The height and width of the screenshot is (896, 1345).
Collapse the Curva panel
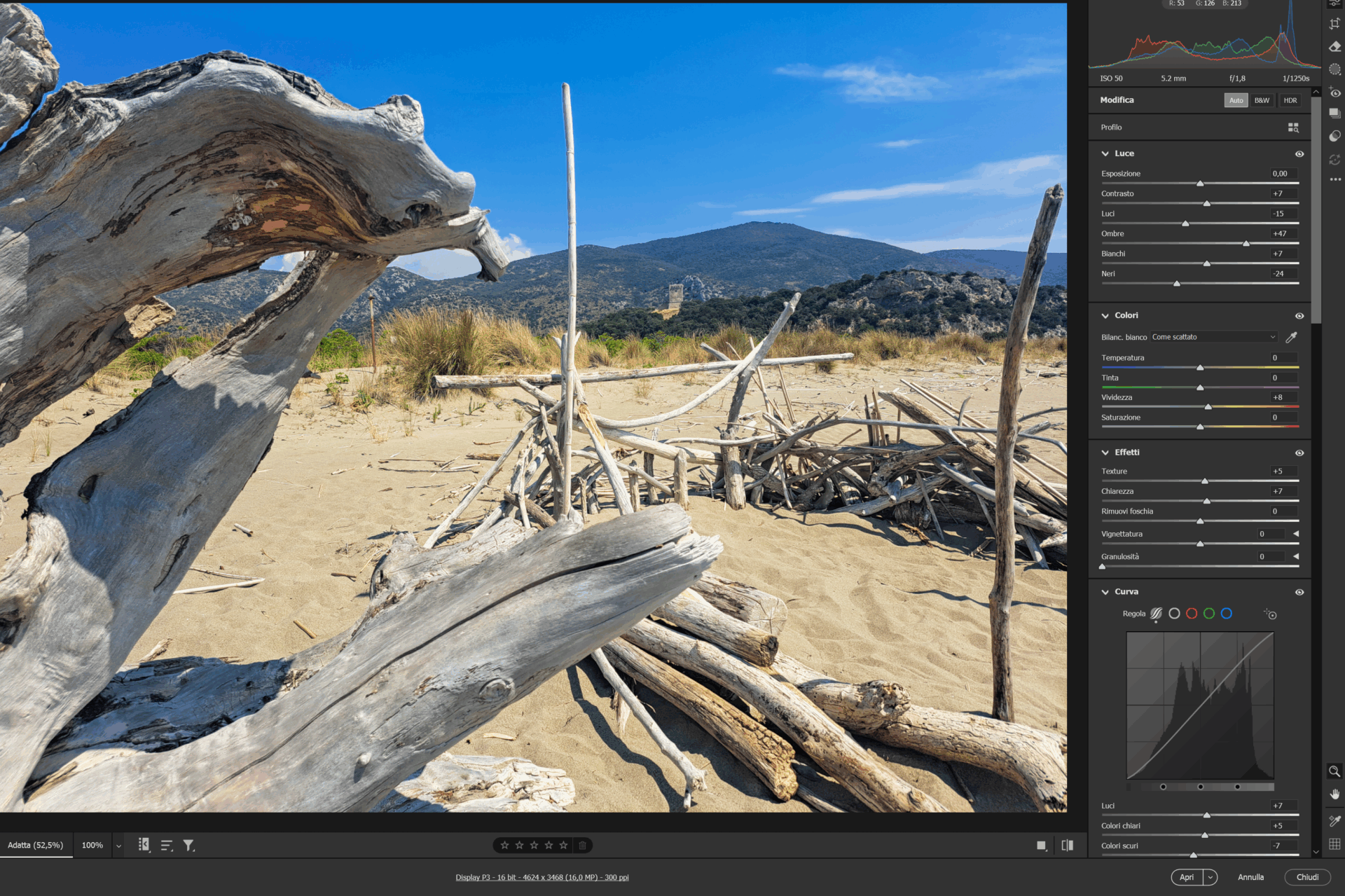(x=1105, y=591)
